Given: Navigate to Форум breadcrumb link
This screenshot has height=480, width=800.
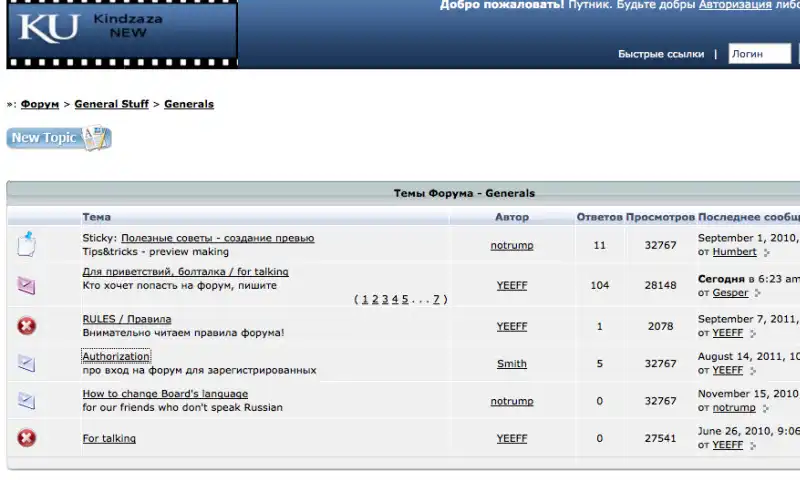Looking at the screenshot, I should 40,104.
